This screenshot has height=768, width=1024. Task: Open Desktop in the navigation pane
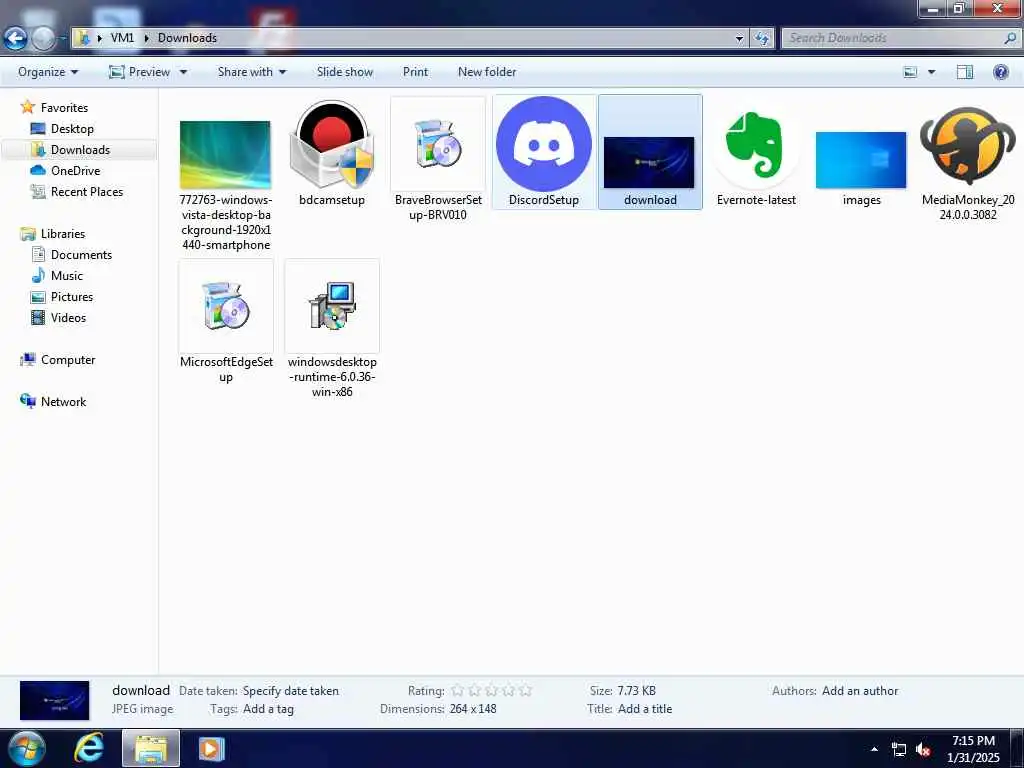(x=63, y=129)
